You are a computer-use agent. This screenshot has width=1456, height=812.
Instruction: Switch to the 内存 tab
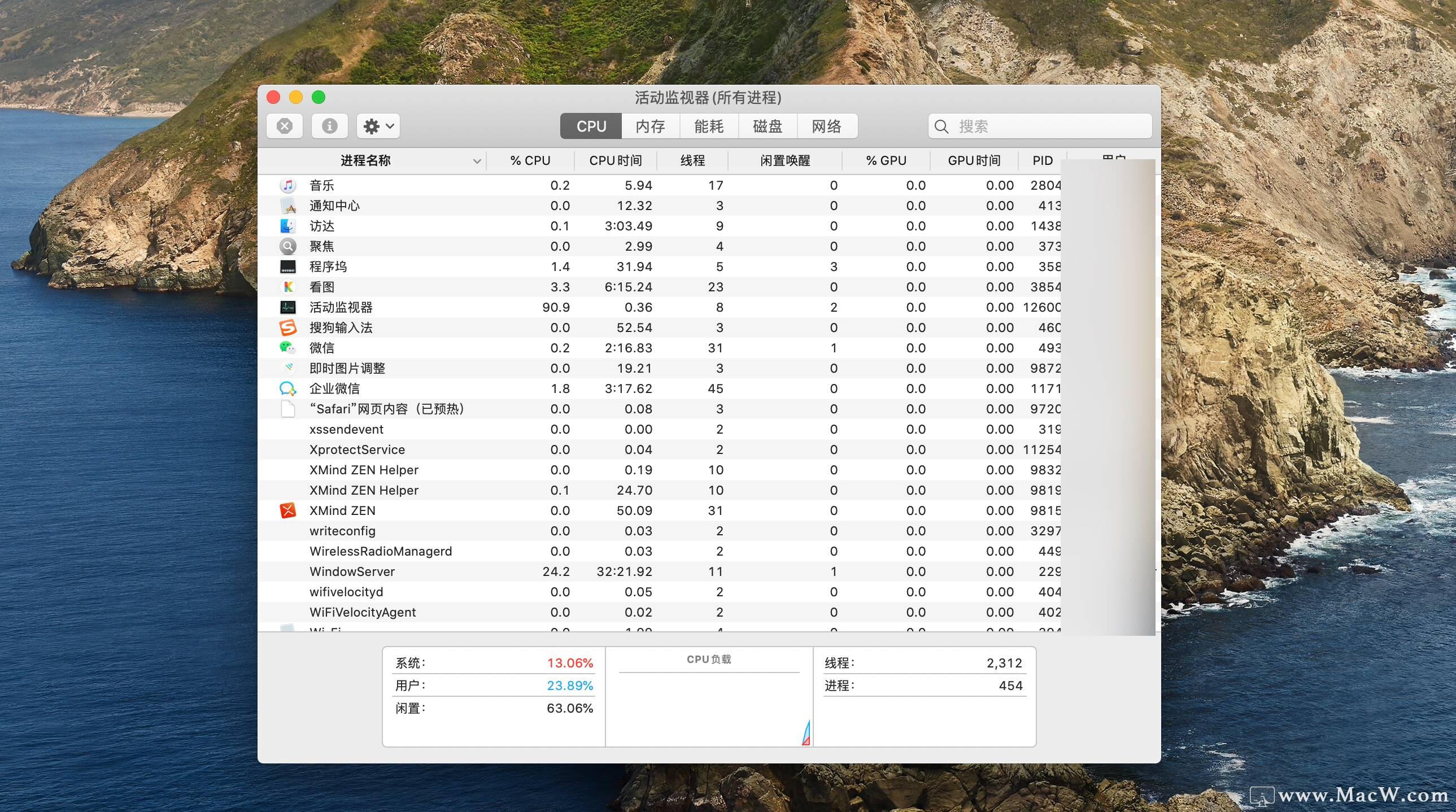click(x=650, y=126)
